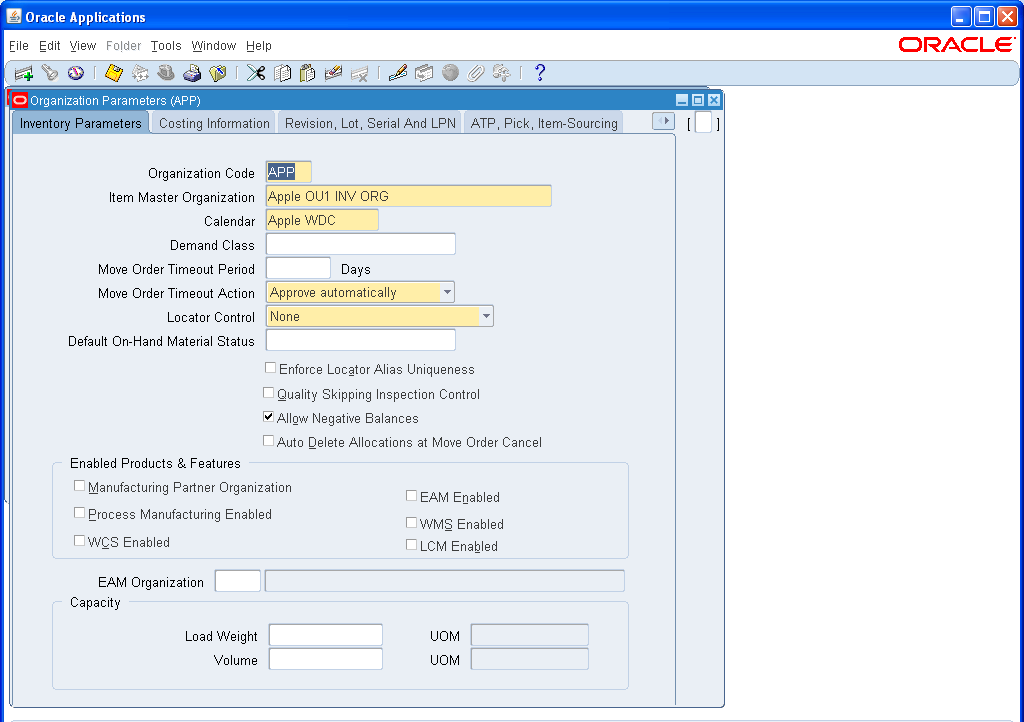Open the Find icon on the toolbar
The width and height of the screenshot is (1024, 722).
pos(49,72)
